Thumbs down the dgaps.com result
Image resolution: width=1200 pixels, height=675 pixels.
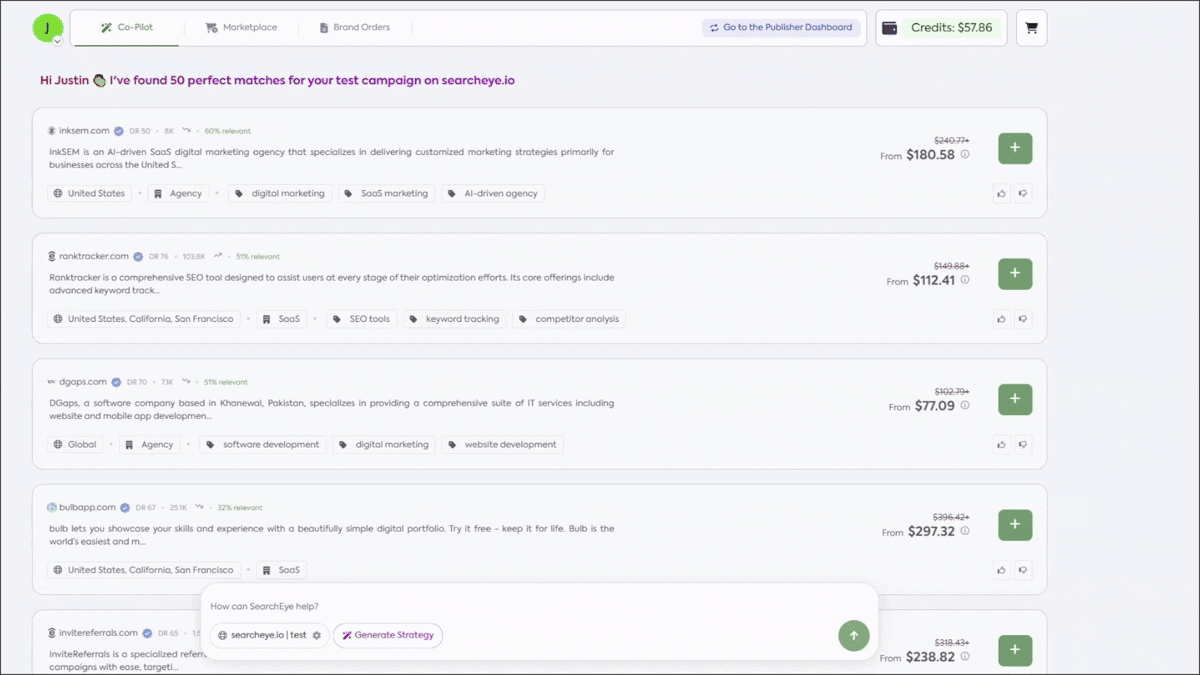coord(1022,445)
